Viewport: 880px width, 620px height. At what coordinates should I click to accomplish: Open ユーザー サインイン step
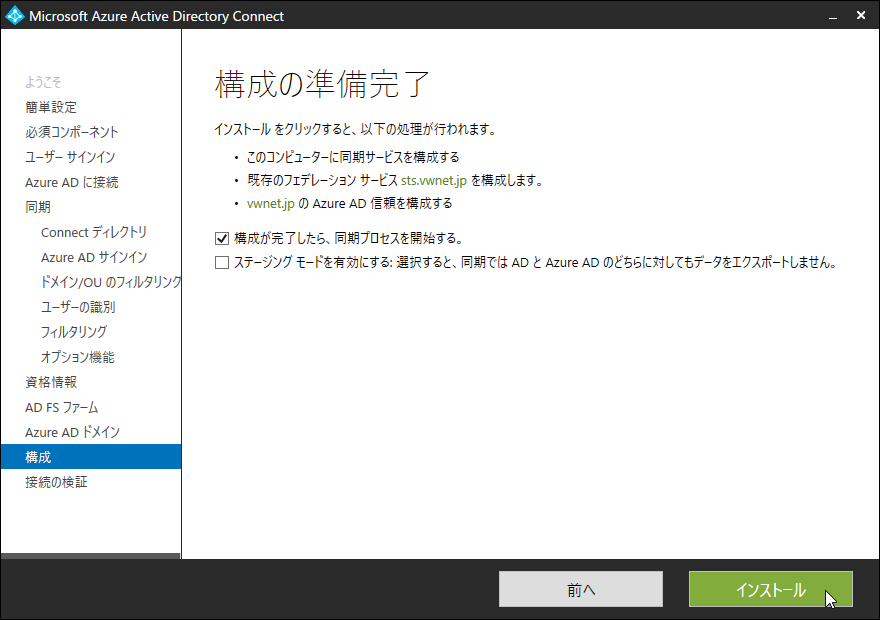pos(70,157)
